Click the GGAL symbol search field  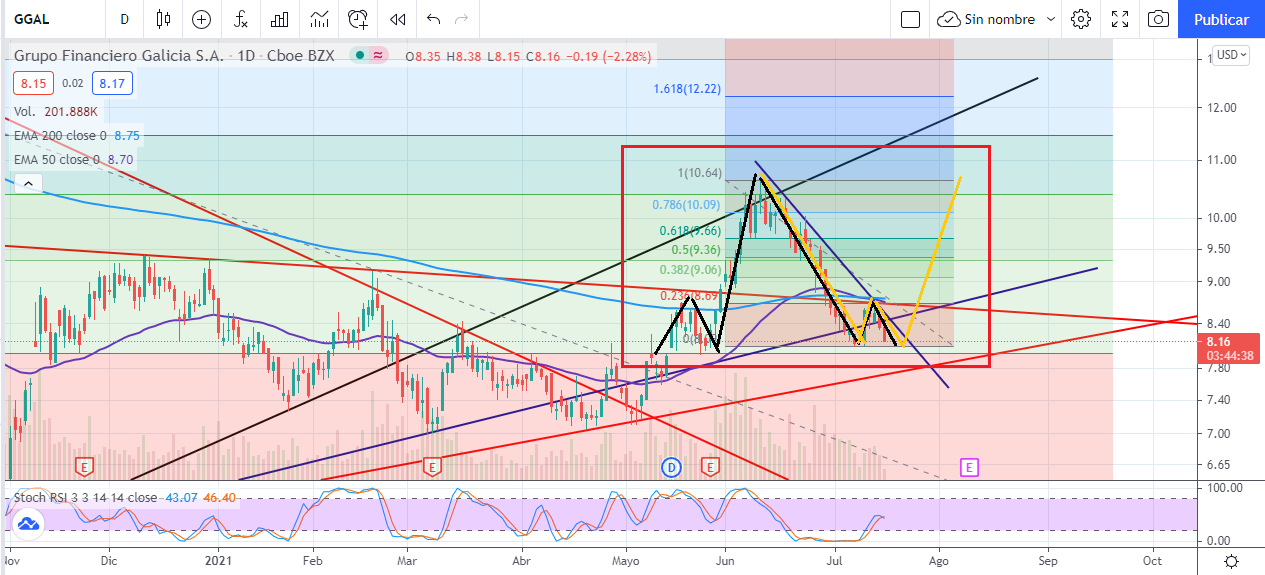[50, 19]
